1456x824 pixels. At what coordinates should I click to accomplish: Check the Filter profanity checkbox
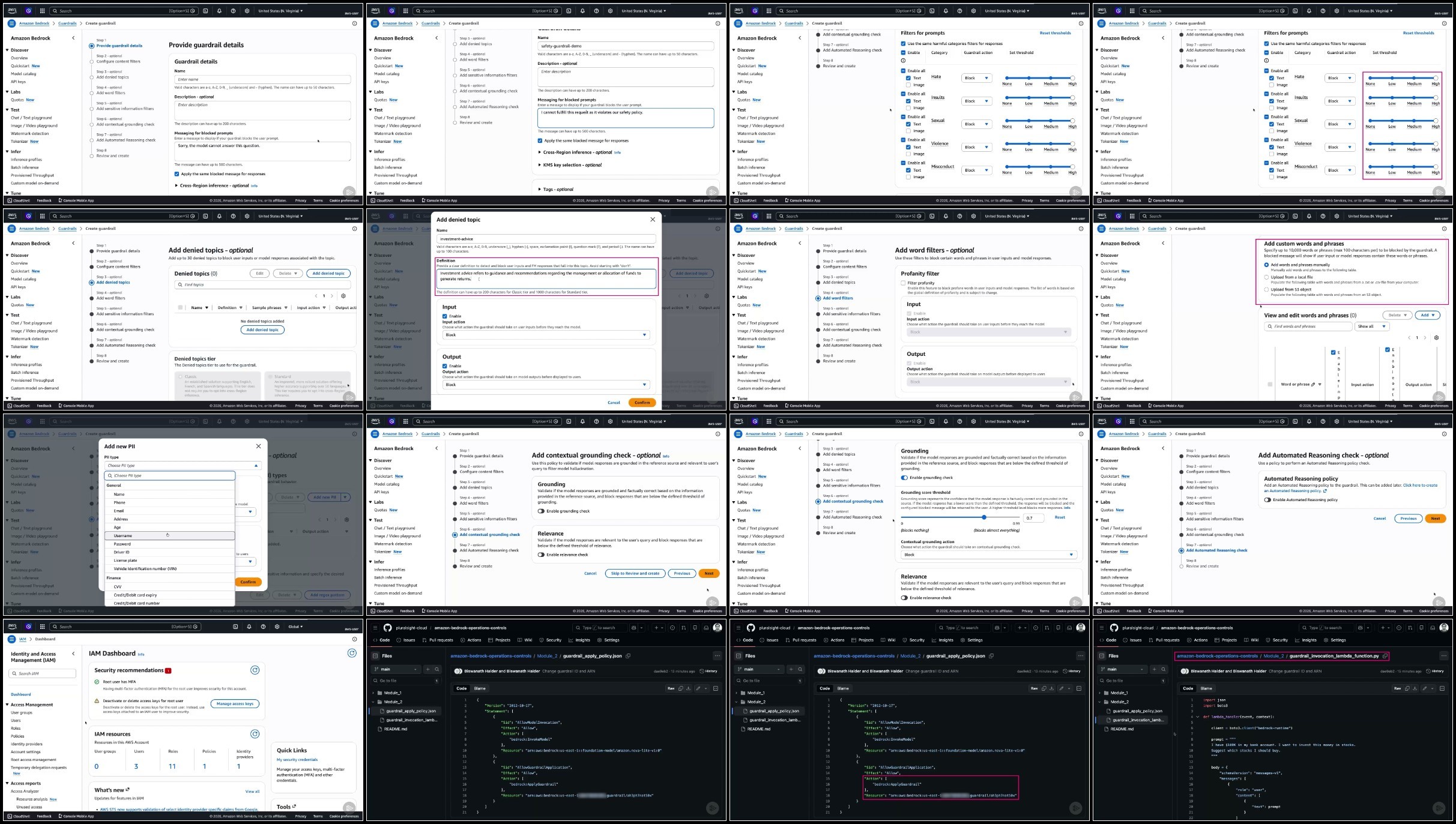pos(903,283)
